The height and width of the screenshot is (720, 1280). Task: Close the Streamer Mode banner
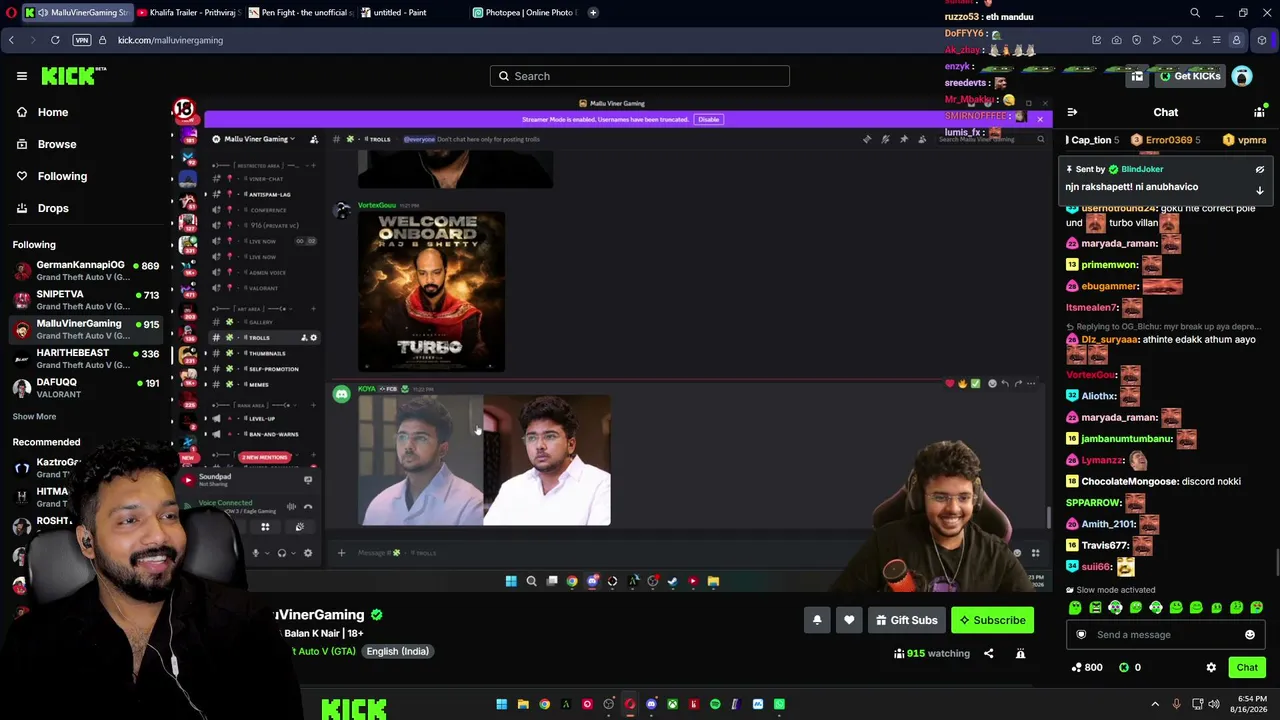point(1039,120)
